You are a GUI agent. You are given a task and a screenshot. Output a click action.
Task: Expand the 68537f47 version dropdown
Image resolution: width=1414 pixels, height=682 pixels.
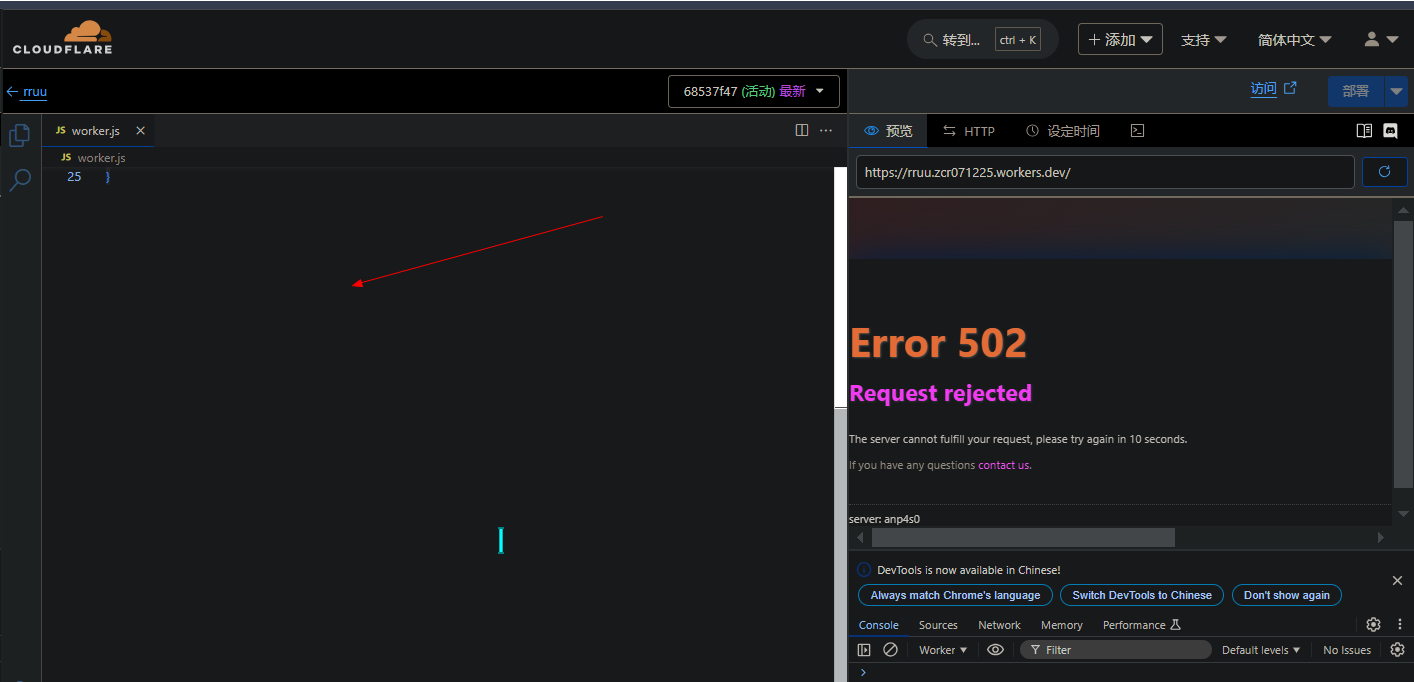pos(754,91)
